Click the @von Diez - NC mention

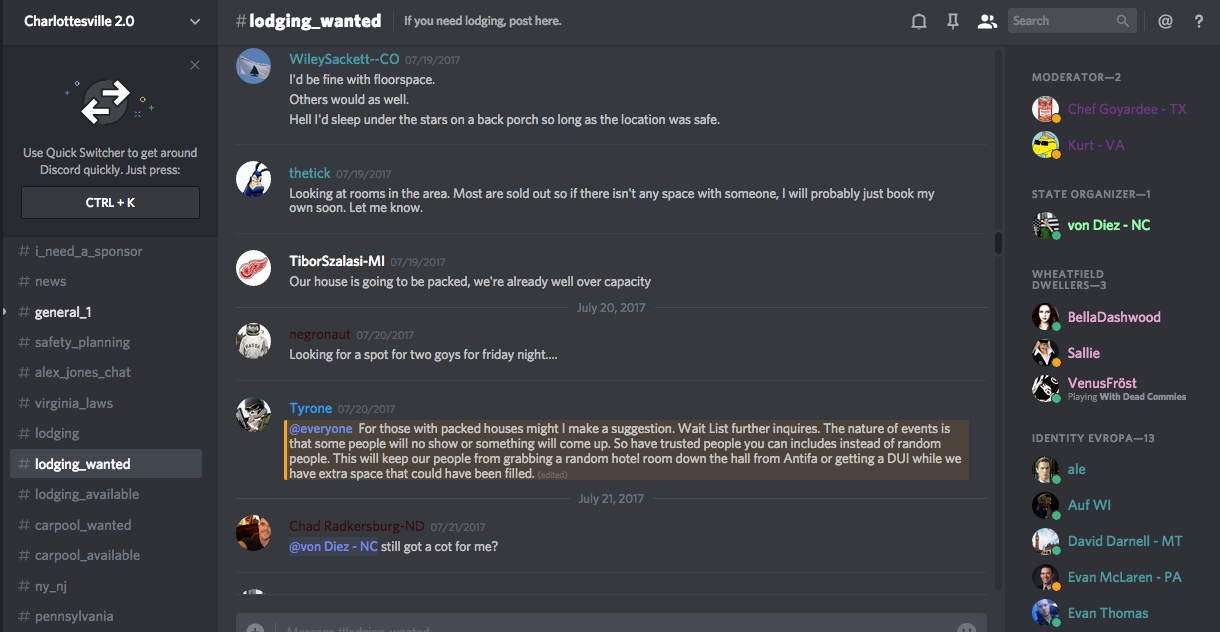[x=334, y=546]
